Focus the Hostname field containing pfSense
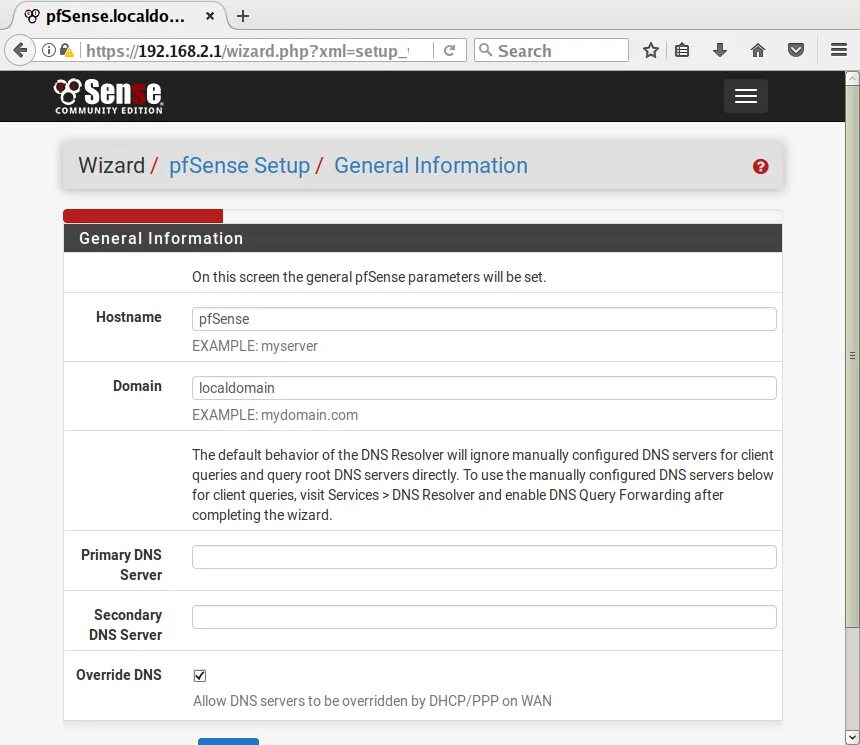This screenshot has width=860, height=745. click(484, 319)
